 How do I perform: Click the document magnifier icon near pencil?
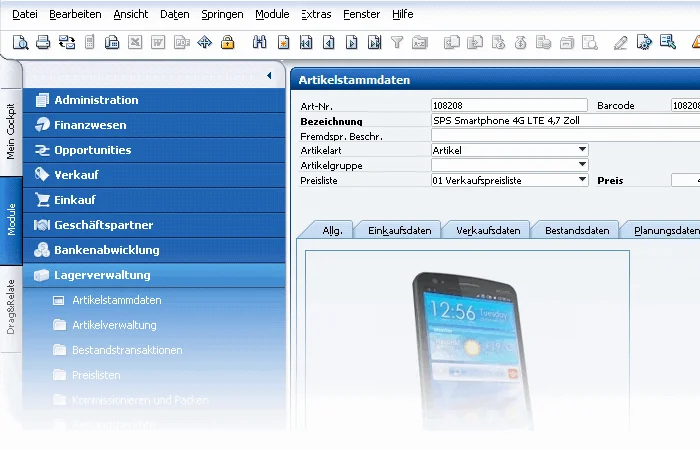(590, 42)
